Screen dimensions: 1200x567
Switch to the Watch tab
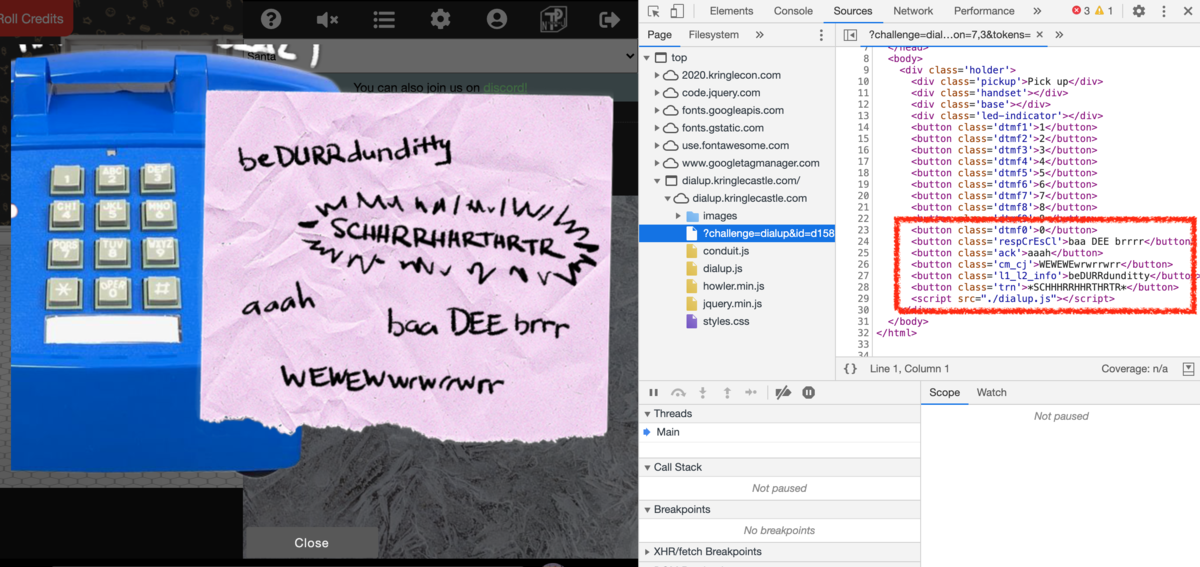click(991, 393)
